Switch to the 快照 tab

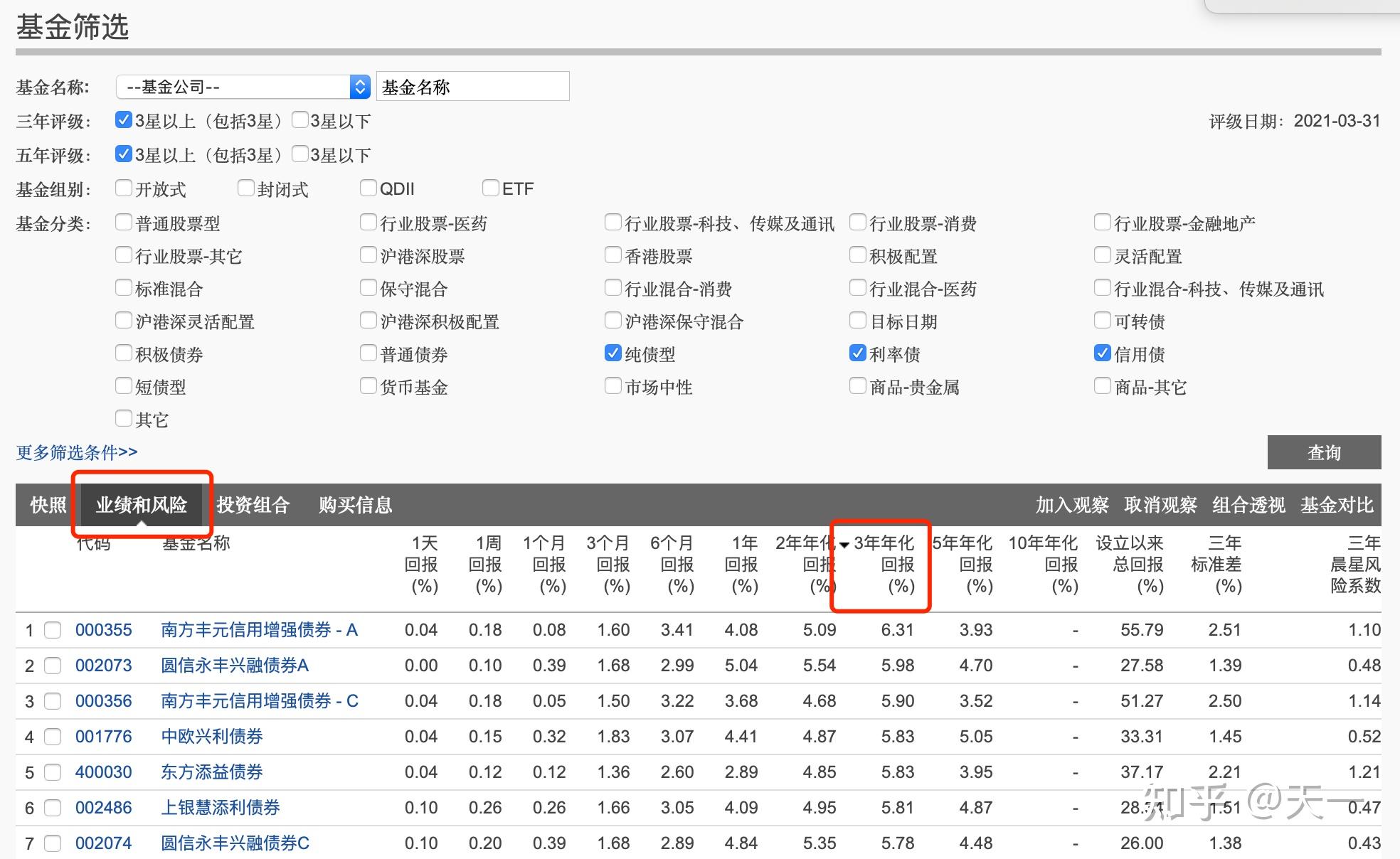pos(48,505)
